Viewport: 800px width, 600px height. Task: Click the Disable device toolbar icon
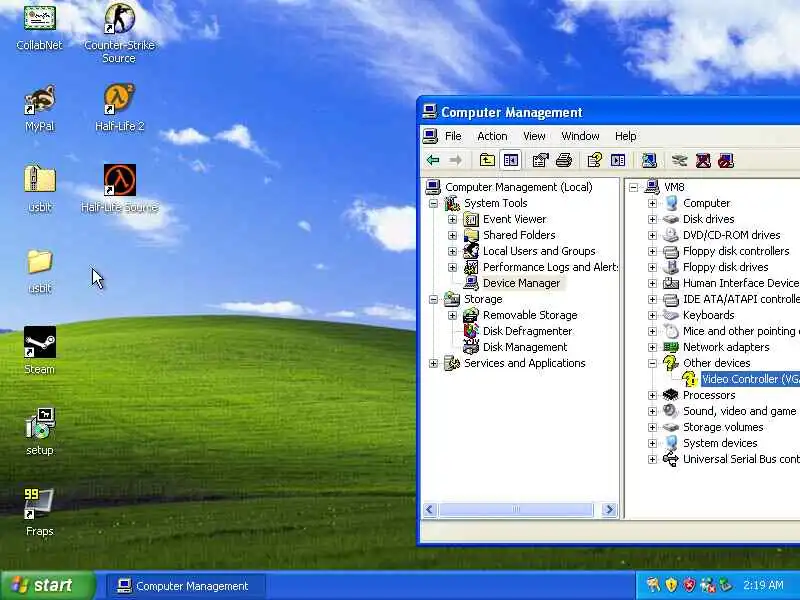(726, 161)
